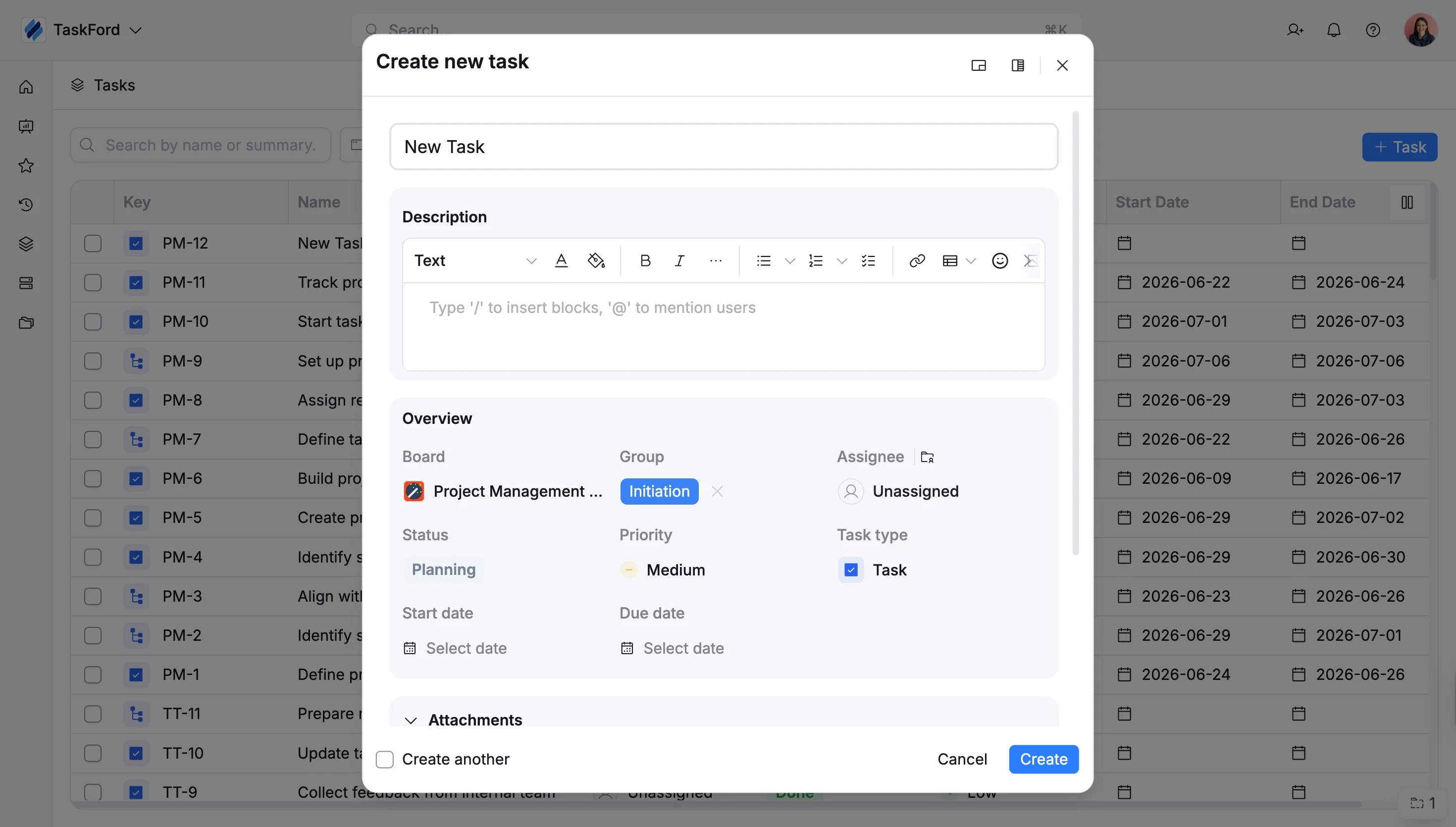Viewport: 1456px width, 827px height.
Task: Click the dialog vertical scrollbar
Action: (x=1075, y=333)
